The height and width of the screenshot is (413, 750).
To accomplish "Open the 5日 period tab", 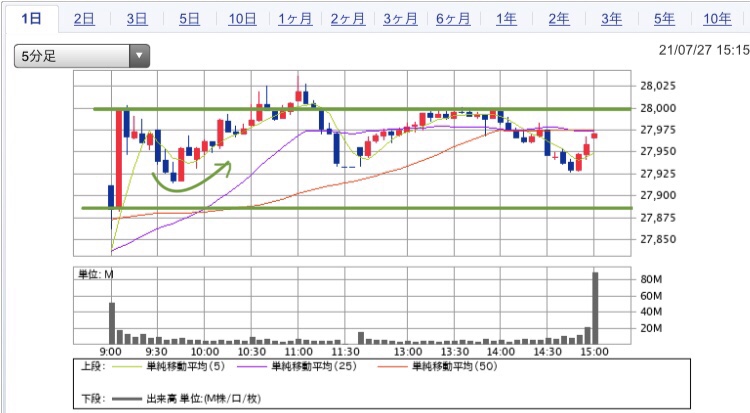I will click(189, 19).
